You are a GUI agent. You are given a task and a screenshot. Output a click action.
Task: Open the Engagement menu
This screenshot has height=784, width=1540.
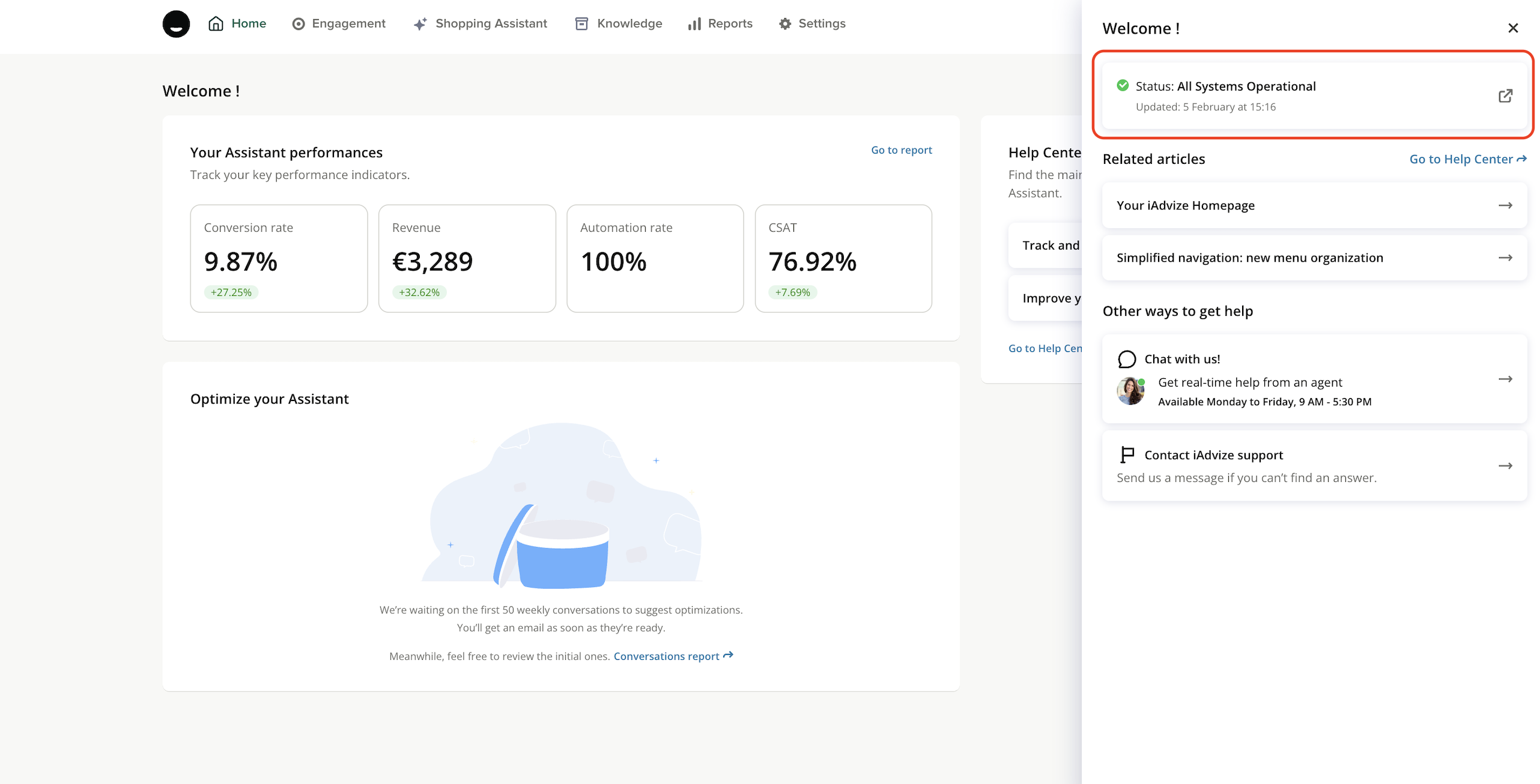(x=339, y=23)
